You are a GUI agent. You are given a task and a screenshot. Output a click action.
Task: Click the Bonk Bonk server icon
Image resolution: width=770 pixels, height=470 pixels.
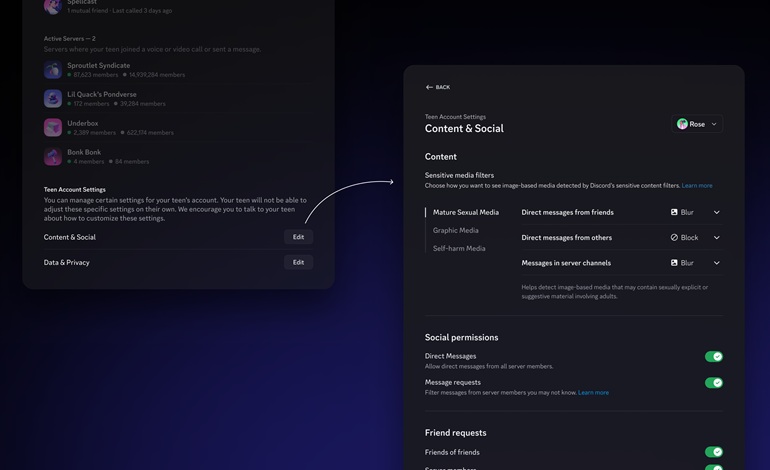pos(53,157)
